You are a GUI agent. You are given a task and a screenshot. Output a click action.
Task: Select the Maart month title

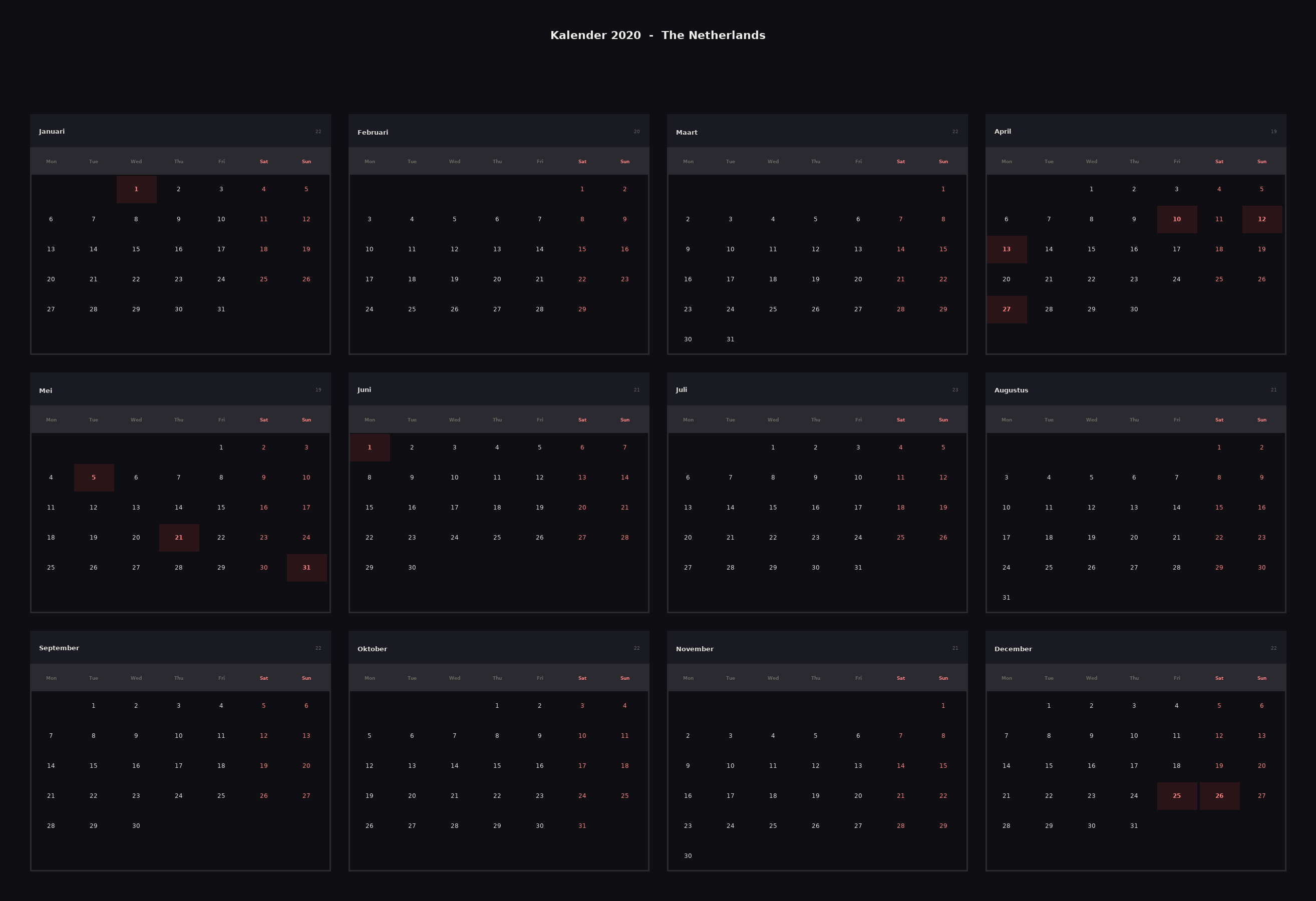[x=687, y=133]
